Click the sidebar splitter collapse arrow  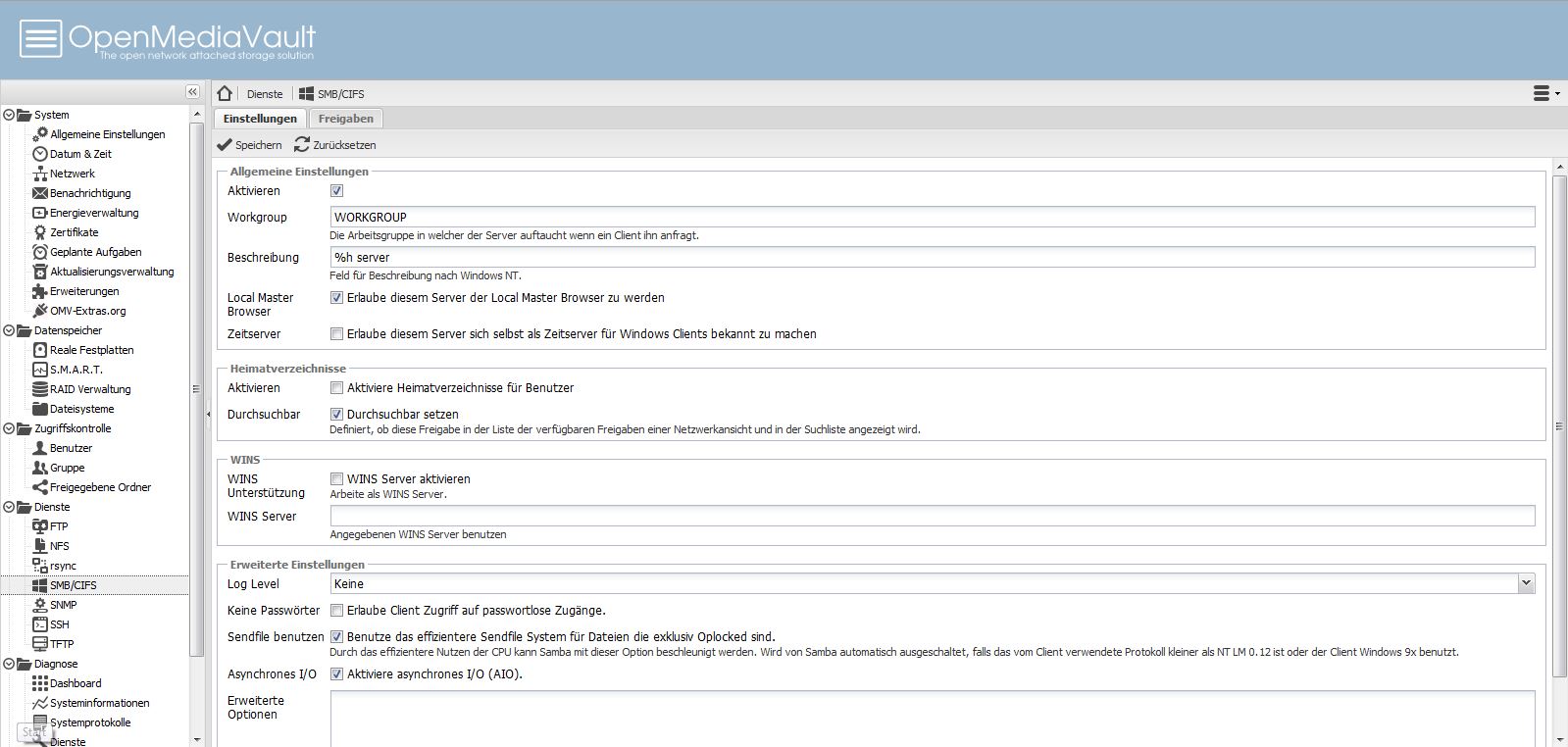pos(208,415)
